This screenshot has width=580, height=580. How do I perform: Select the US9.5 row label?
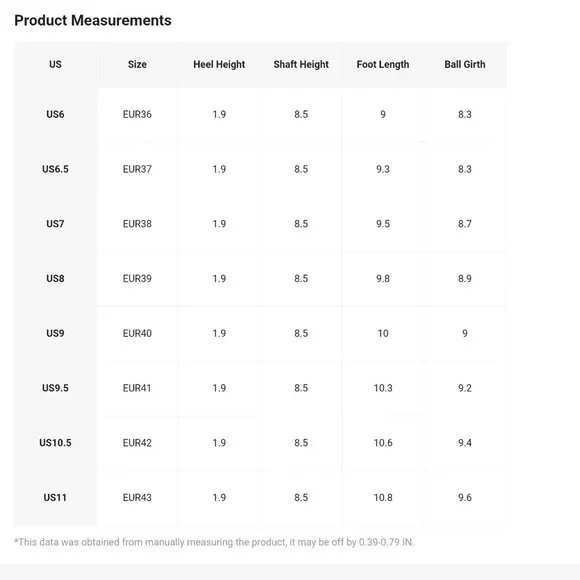(55, 388)
